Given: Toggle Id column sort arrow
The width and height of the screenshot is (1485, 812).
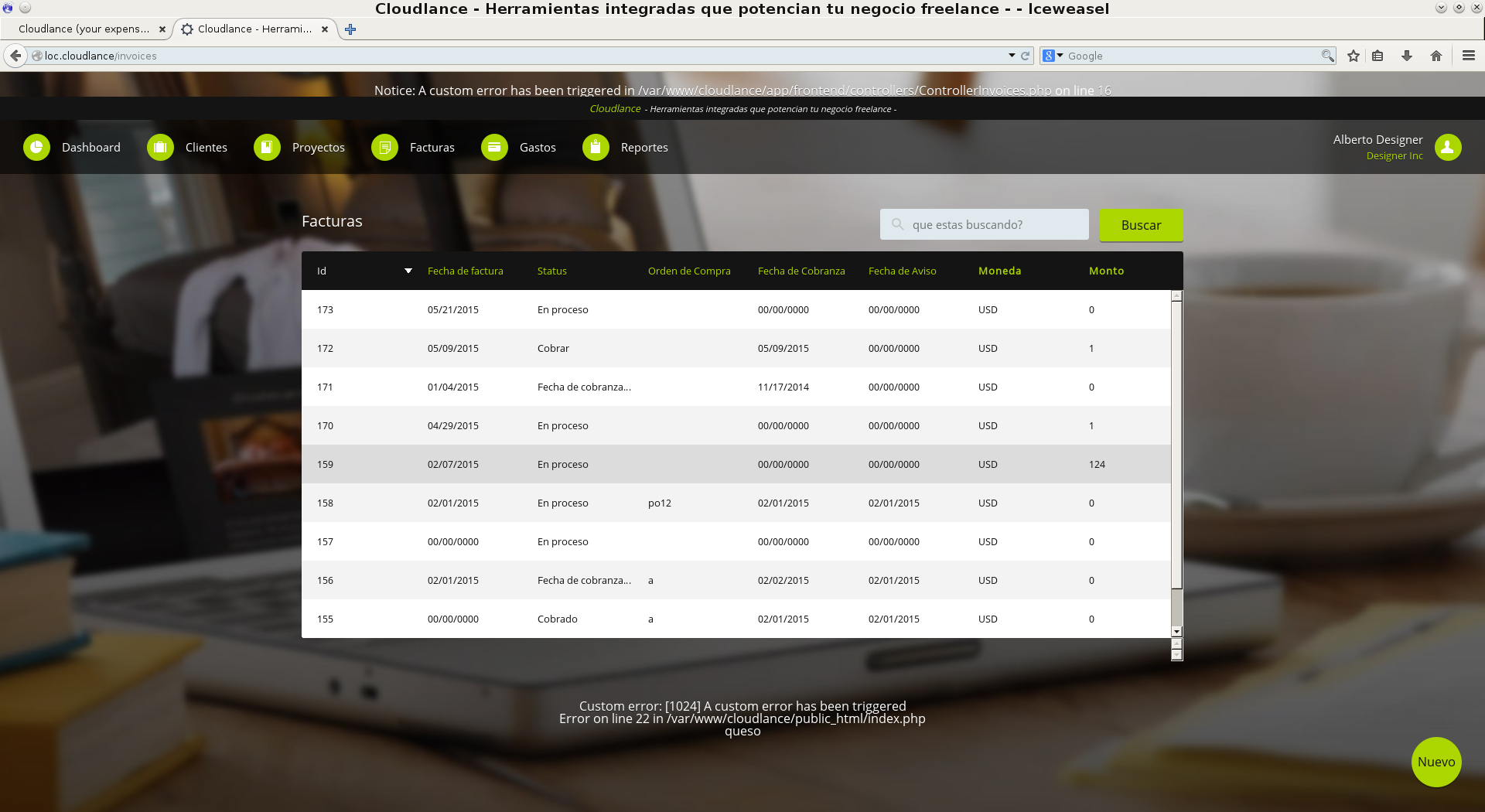Looking at the screenshot, I should click(408, 271).
